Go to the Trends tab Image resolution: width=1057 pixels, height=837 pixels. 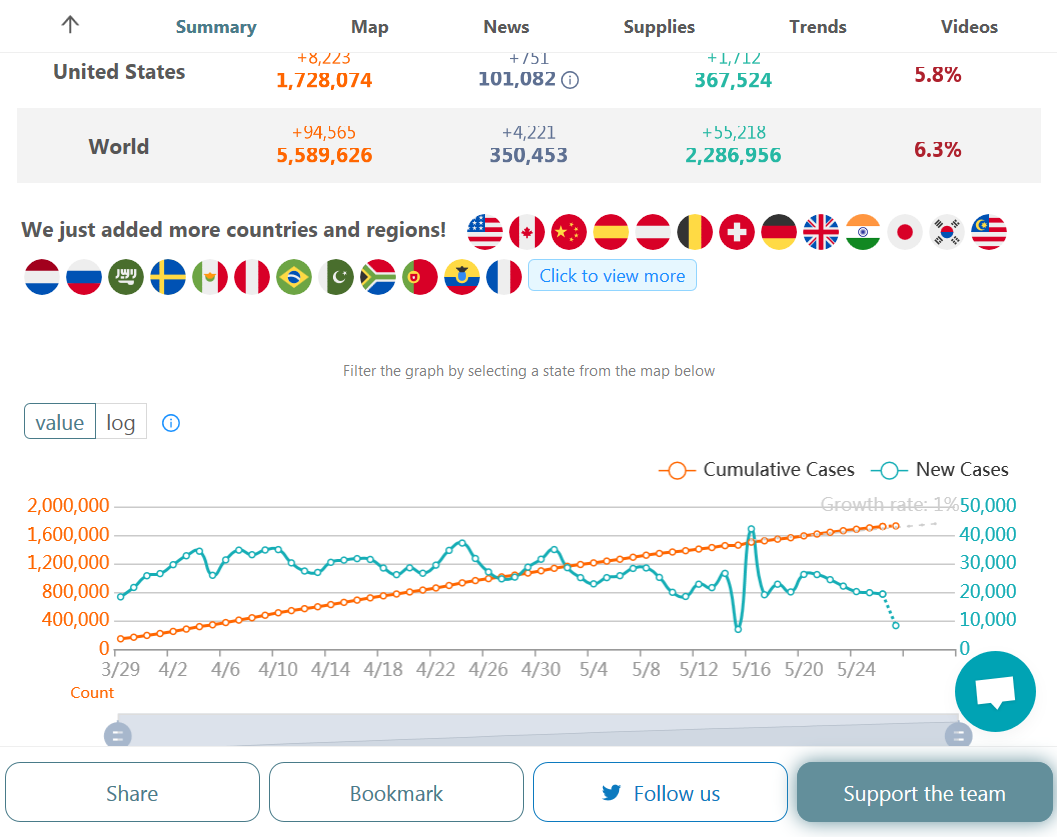[x=817, y=27]
